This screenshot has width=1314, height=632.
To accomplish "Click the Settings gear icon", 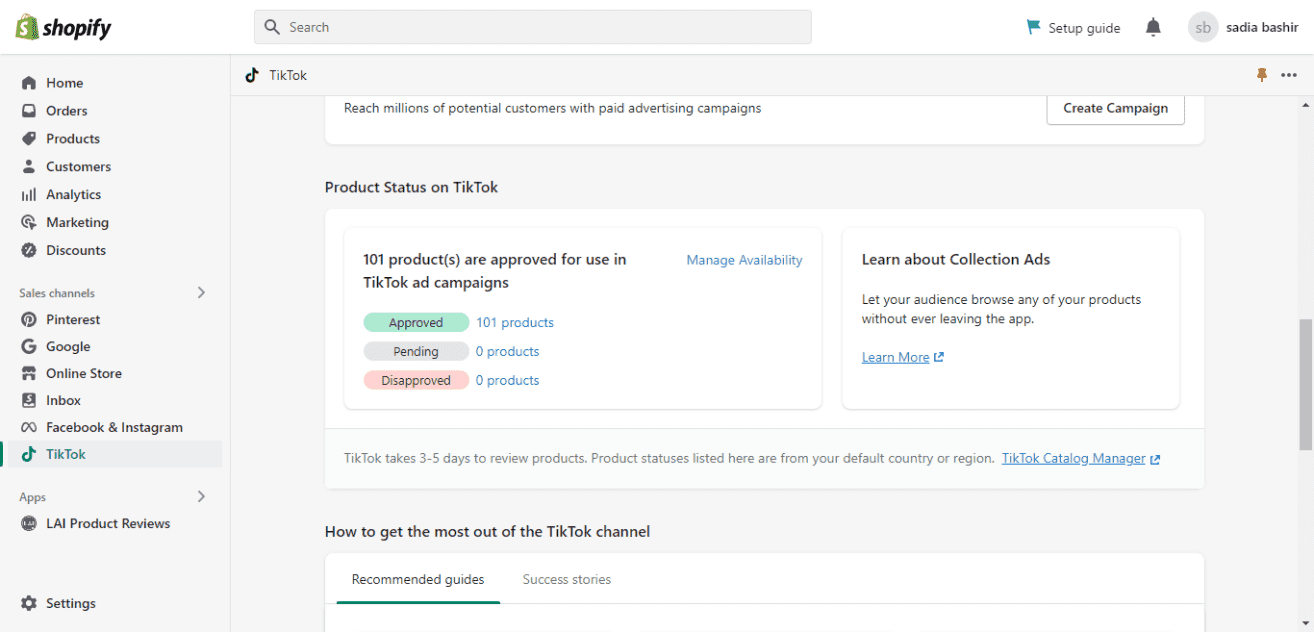I will tap(29, 604).
